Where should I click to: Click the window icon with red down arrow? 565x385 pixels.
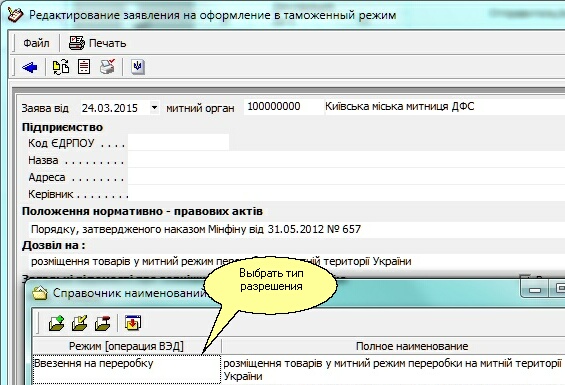[133, 323]
